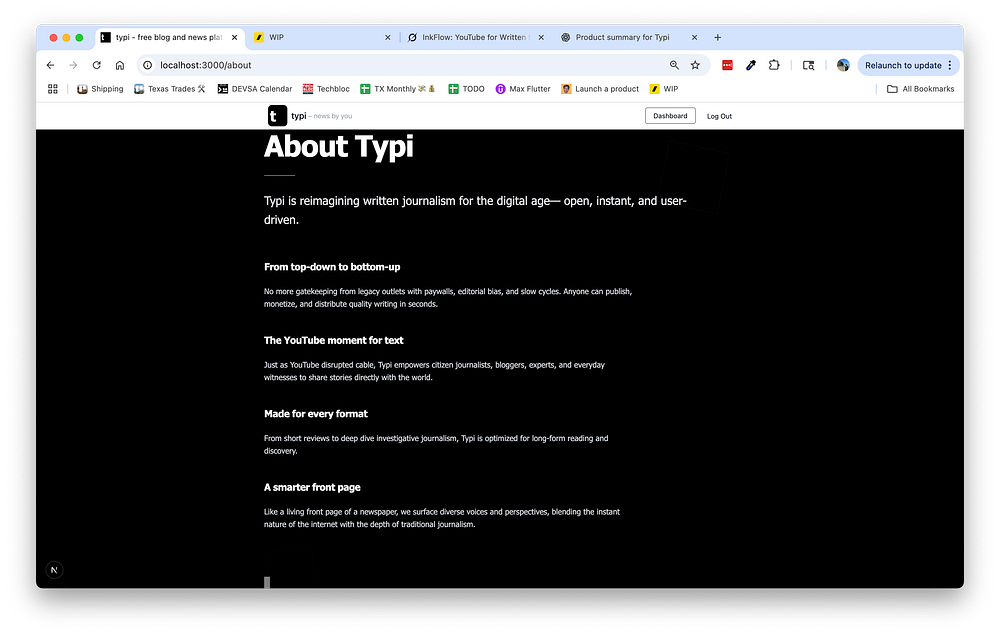Activate the eyedropper extension icon
The image size is (1000, 636).
[751, 65]
